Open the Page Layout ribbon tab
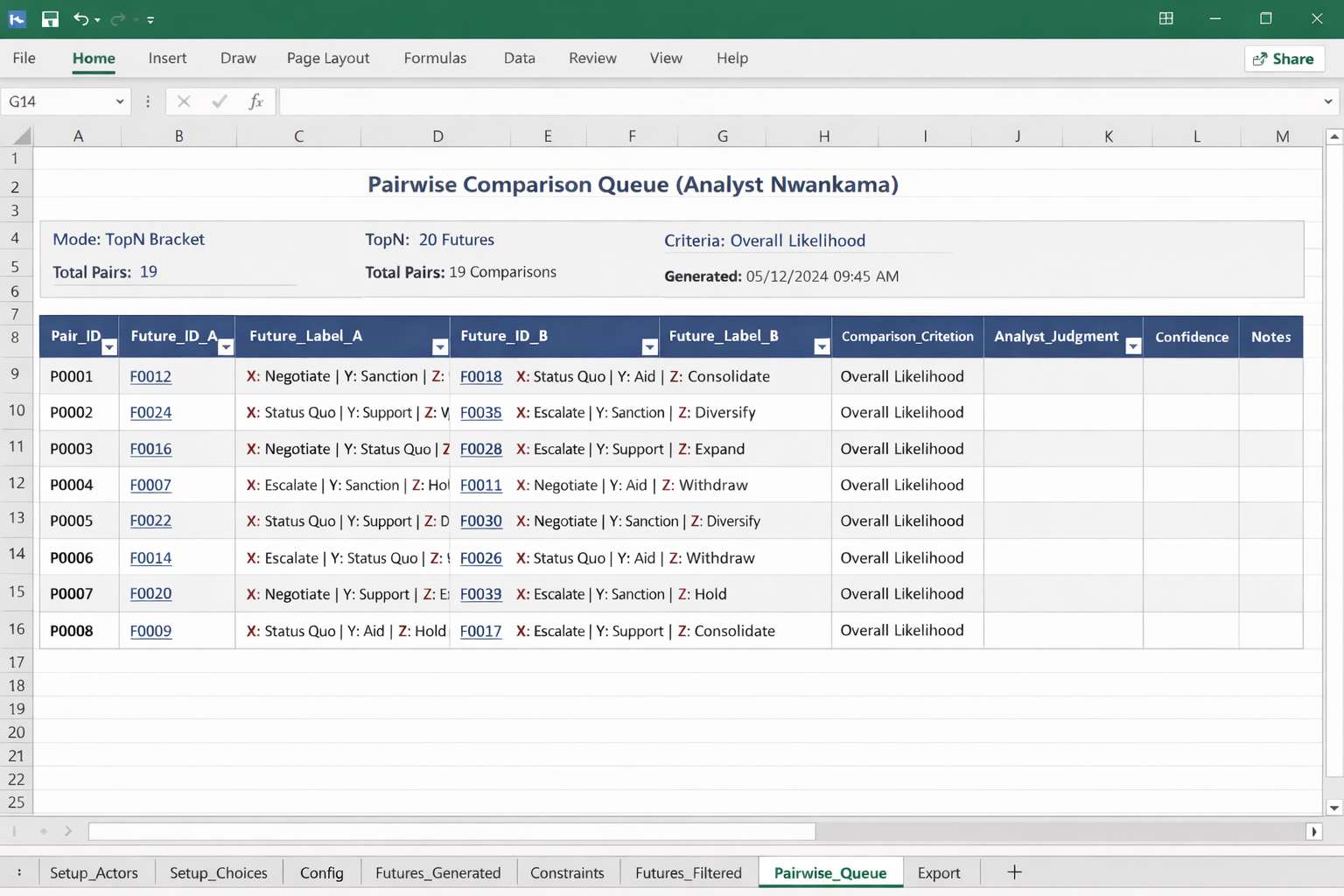 pos(328,59)
